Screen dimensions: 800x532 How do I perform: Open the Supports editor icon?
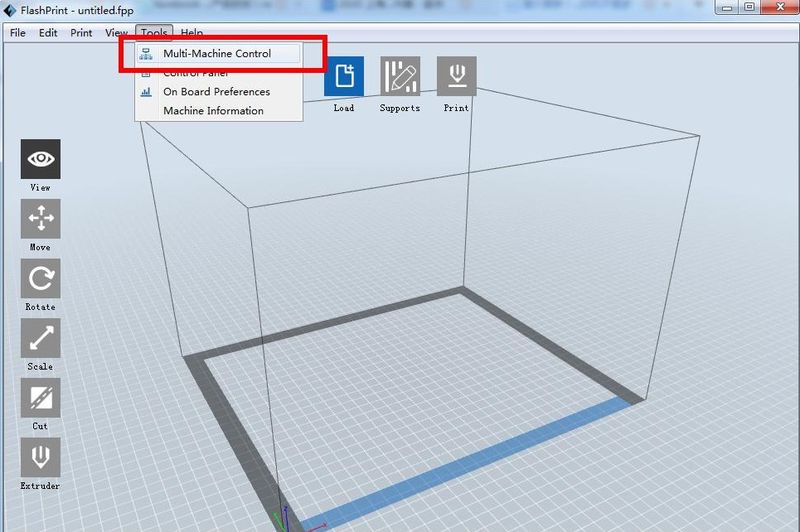click(x=400, y=77)
